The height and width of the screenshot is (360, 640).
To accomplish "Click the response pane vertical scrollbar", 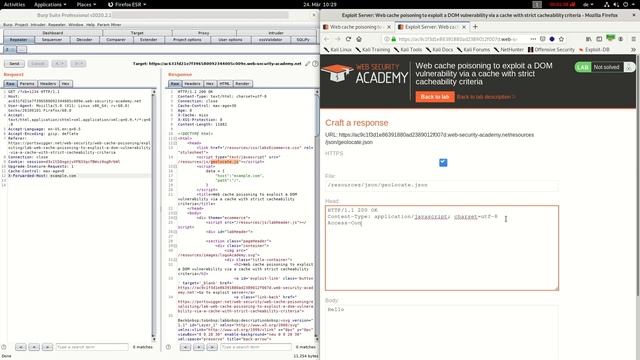I will pos(317,216).
